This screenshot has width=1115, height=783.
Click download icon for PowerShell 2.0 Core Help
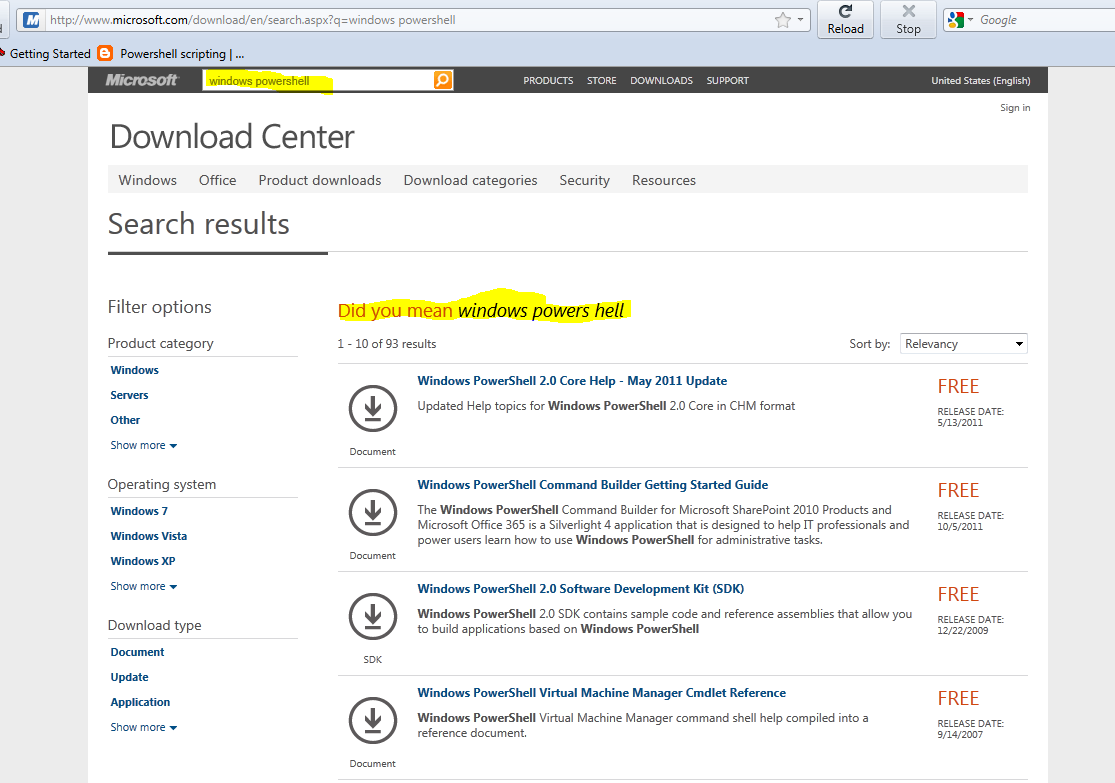373,408
